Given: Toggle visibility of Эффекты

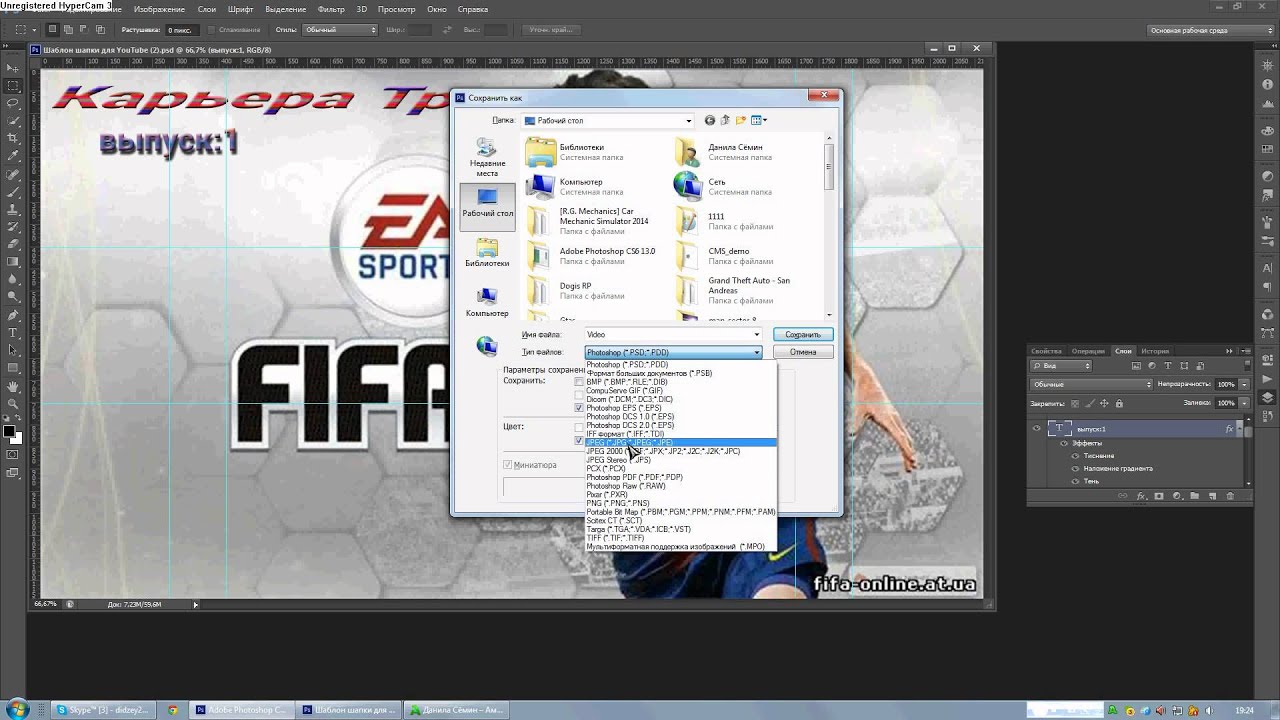Looking at the screenshot, I should pos(1064,443).
